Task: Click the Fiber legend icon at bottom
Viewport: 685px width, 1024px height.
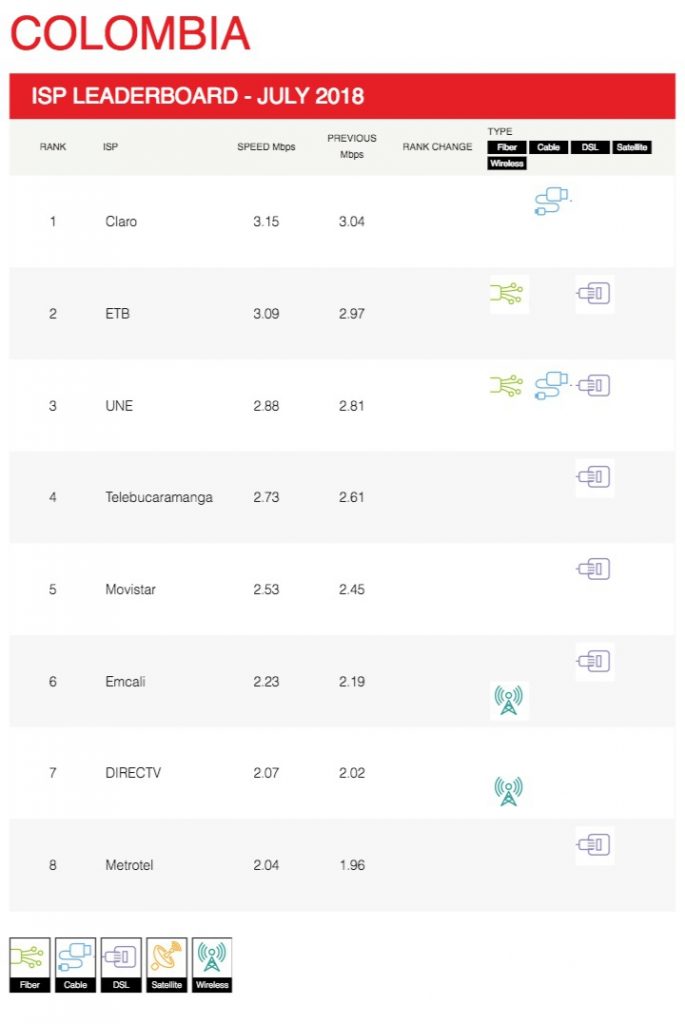Action: pyautogui.click(x=29, y=965)
